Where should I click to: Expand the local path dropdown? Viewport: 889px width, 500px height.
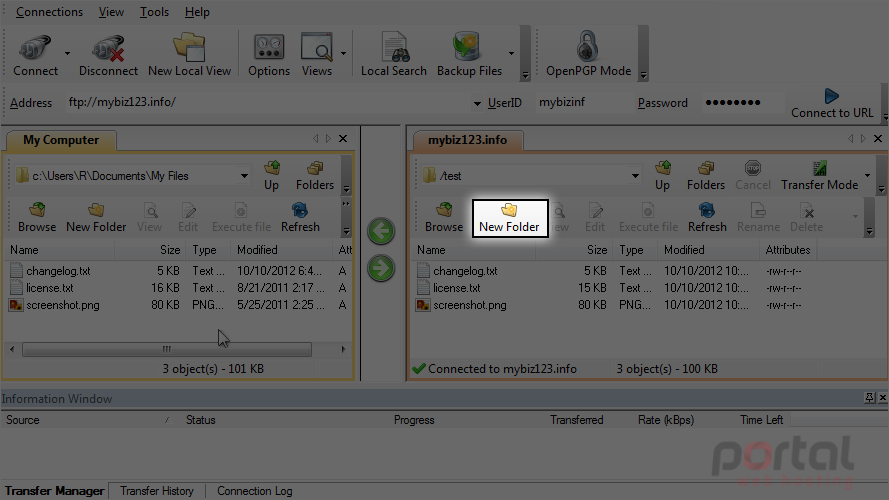click(x=244, y=176)
